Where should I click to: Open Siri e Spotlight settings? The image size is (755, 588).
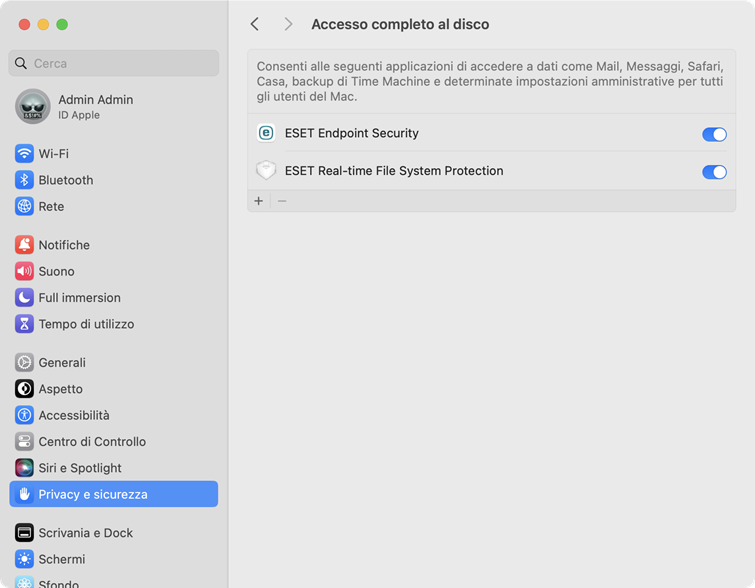[114, 468]
